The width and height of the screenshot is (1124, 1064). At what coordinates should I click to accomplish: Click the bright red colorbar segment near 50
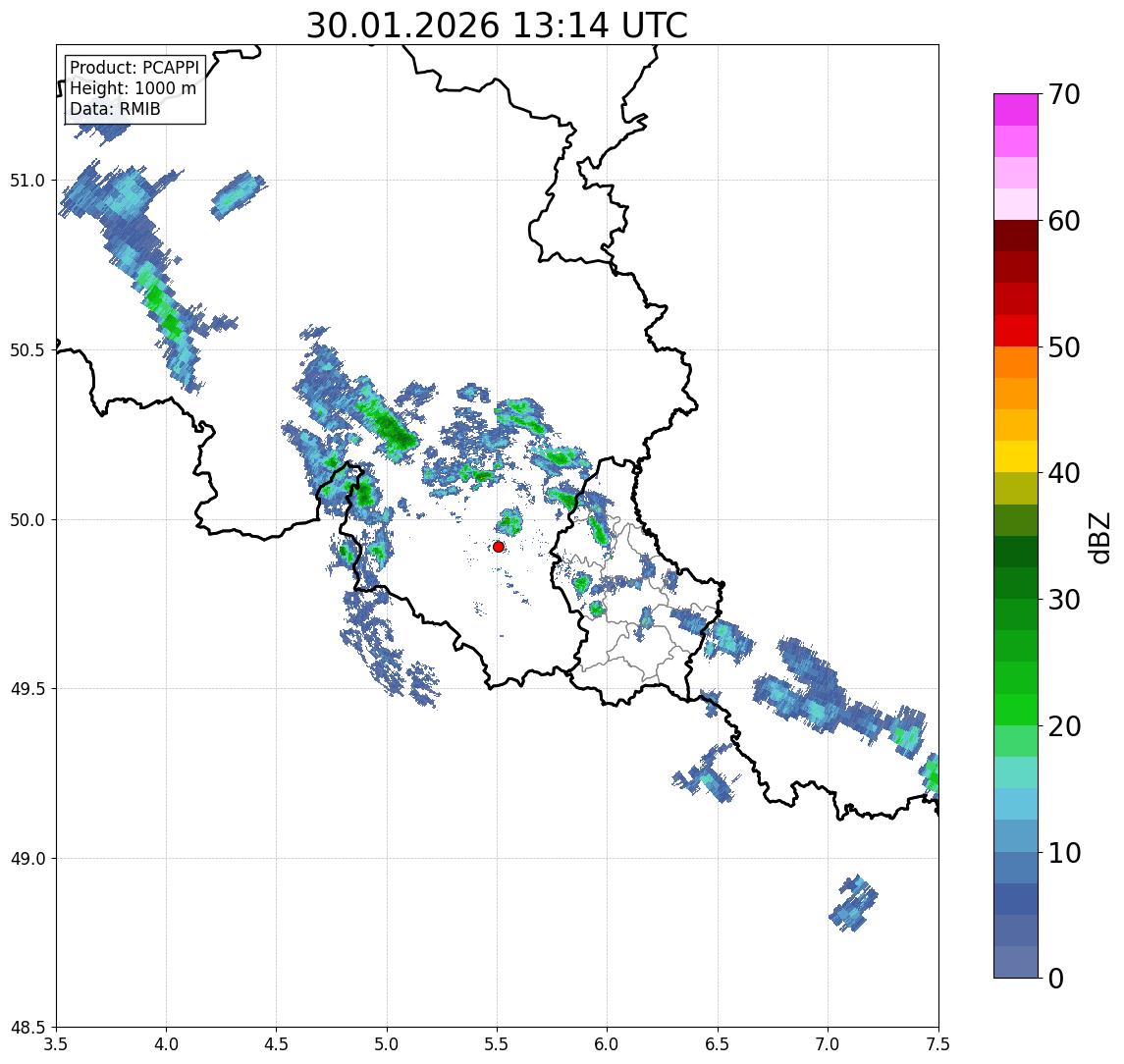coord(1016,331)
